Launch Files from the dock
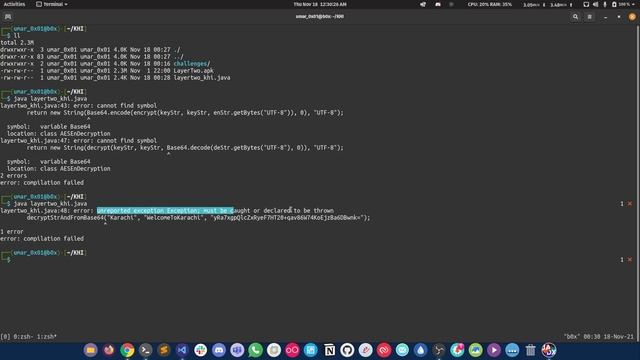The width and height of the screenshot is (640, 360). pos(91,350)
